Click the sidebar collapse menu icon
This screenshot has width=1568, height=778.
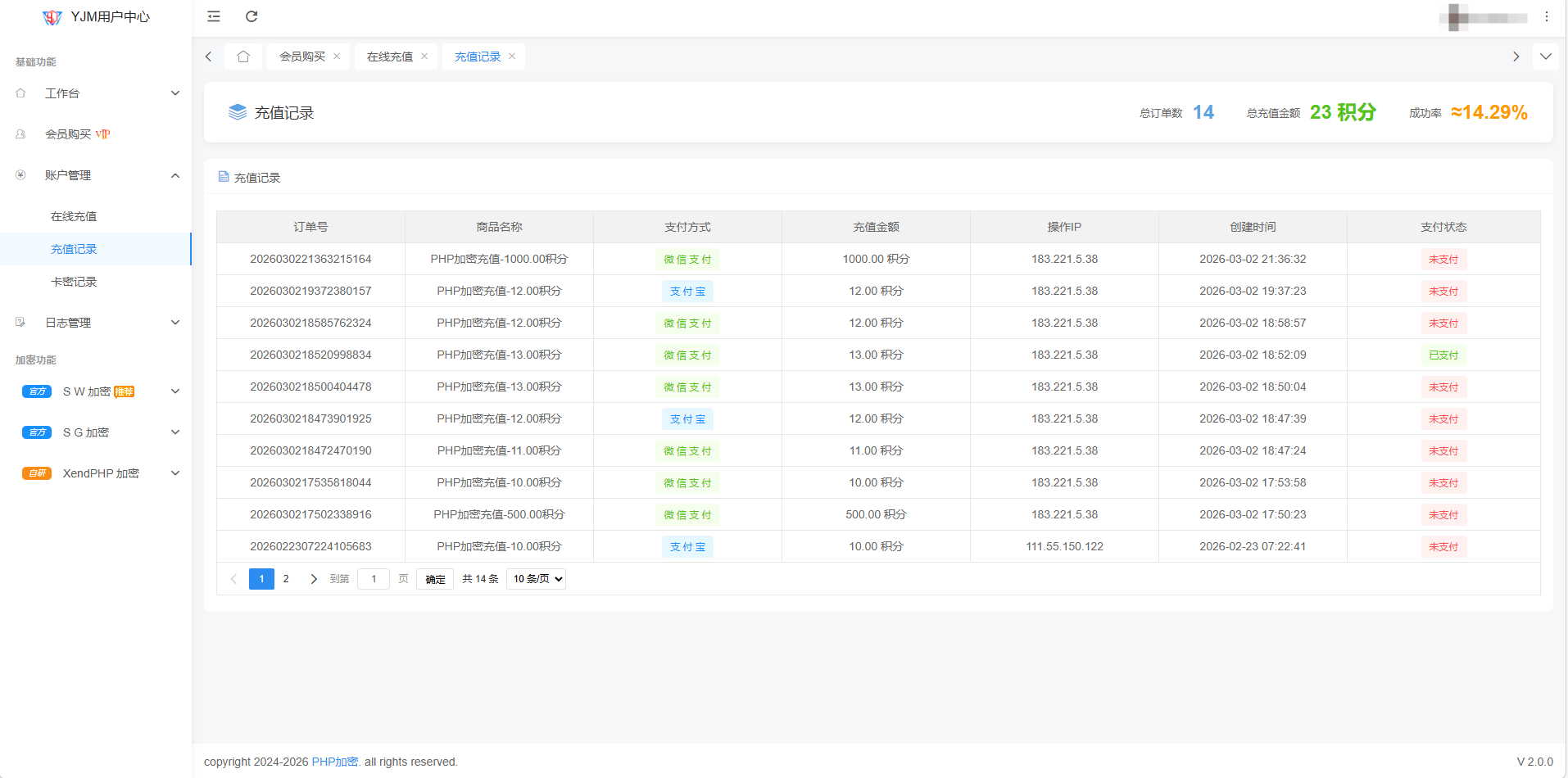(x=214, y=16)
